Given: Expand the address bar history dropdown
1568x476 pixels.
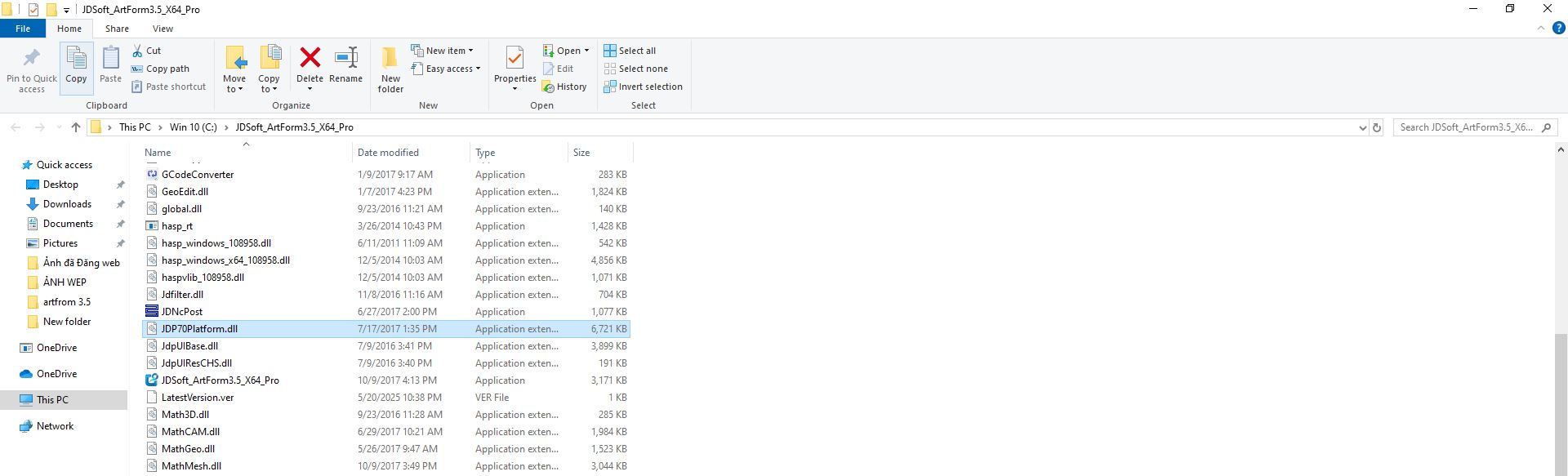Looking at the screenshot, I should click(1362, 127).
